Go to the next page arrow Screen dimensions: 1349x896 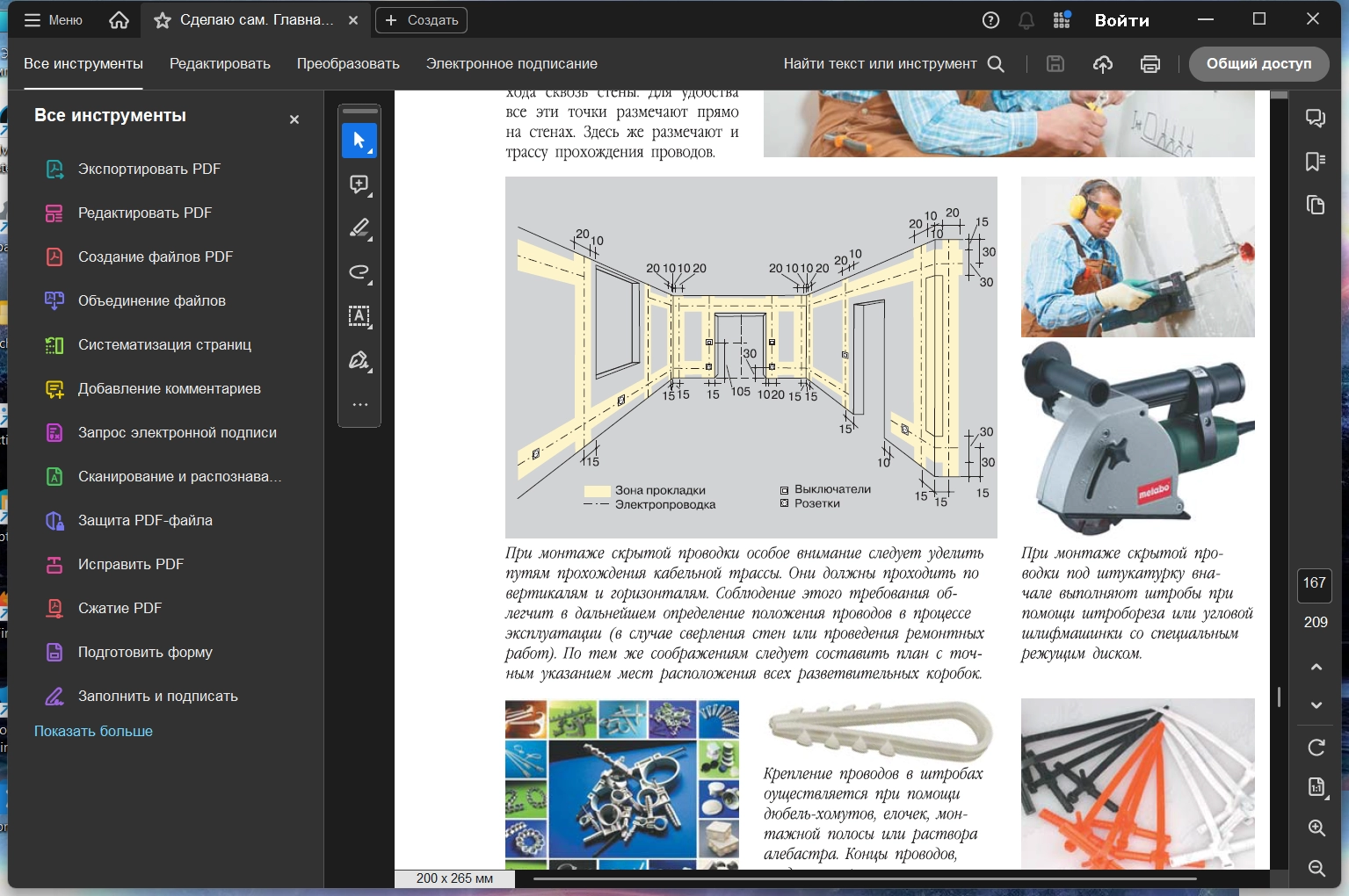[1316, 705]
